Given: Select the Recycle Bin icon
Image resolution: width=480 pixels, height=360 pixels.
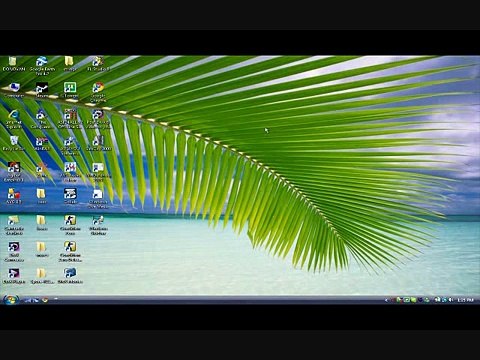Looking at the screenshot, I should [x=14, y=143].
